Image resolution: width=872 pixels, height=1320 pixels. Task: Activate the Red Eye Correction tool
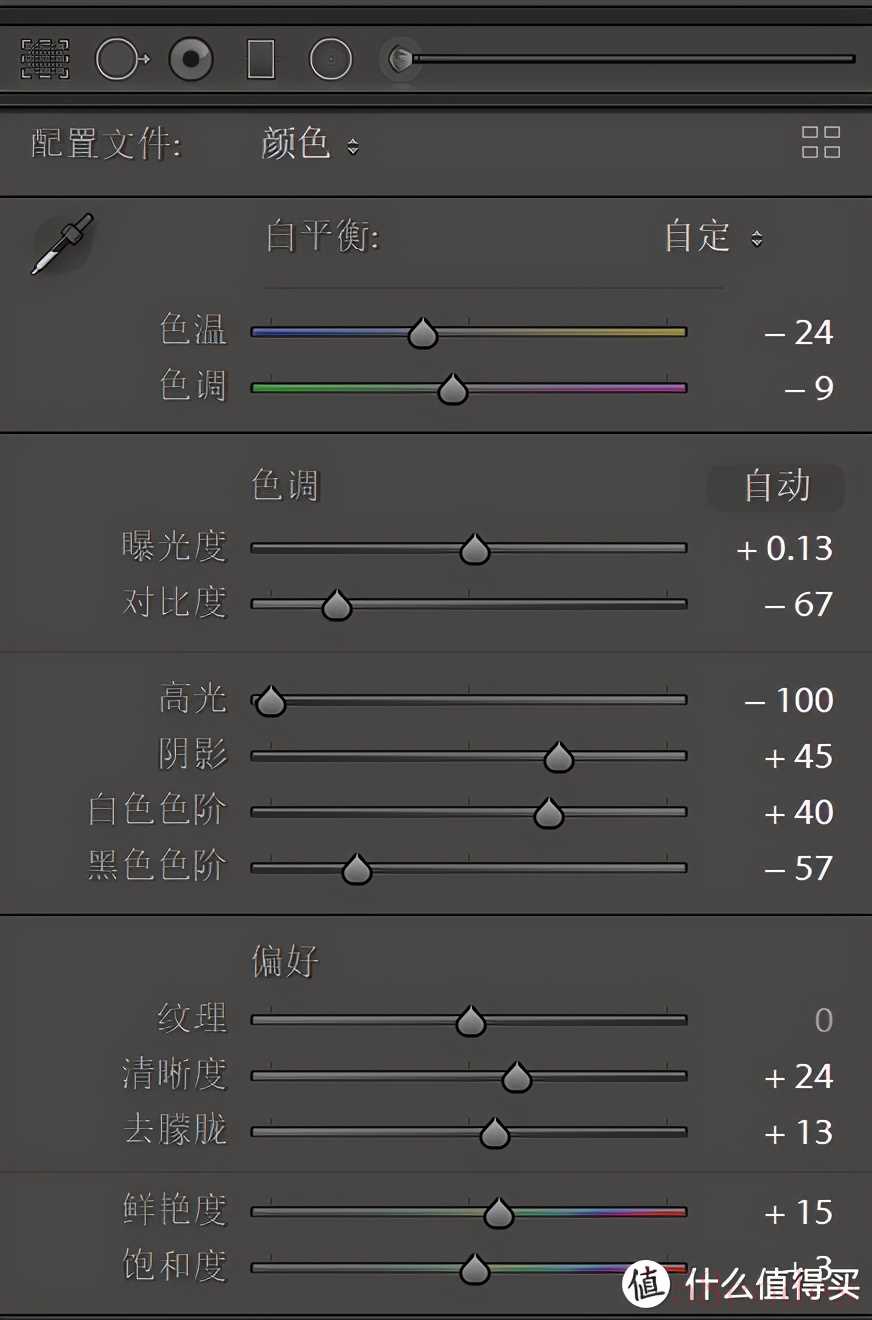pyautogui.click(x=191, y=60)
